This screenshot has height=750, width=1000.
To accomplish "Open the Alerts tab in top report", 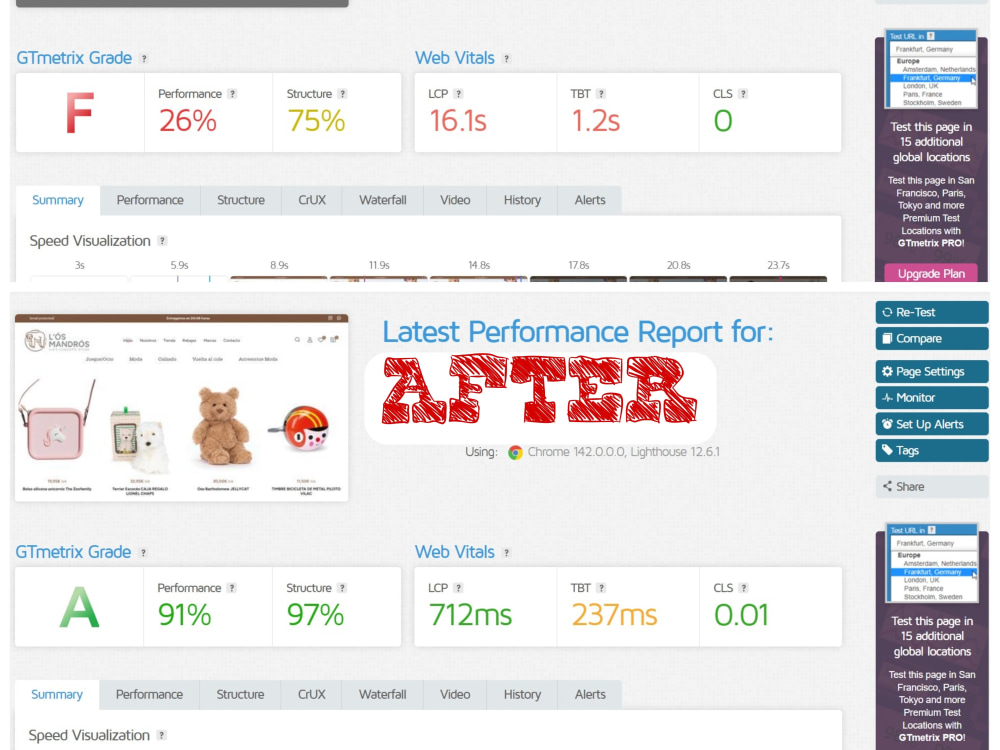I will (590, 200).
